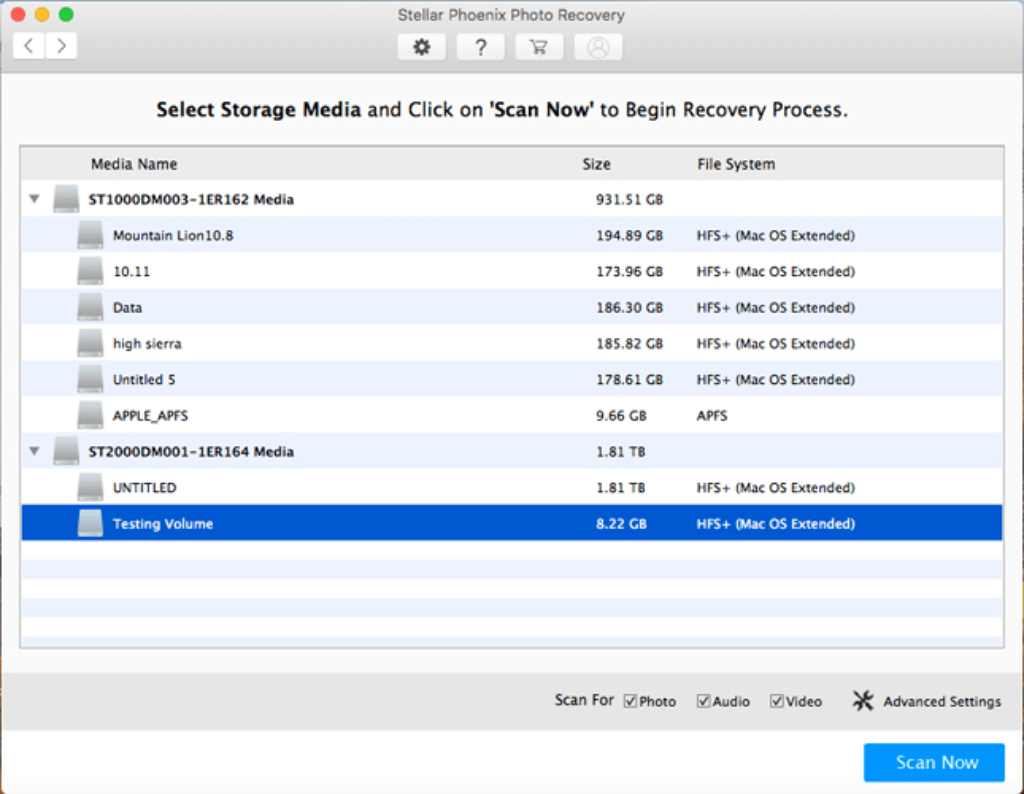Select the high sierra volume
The width and height of the screenshot is (1024, 794).
click(512, 343)
